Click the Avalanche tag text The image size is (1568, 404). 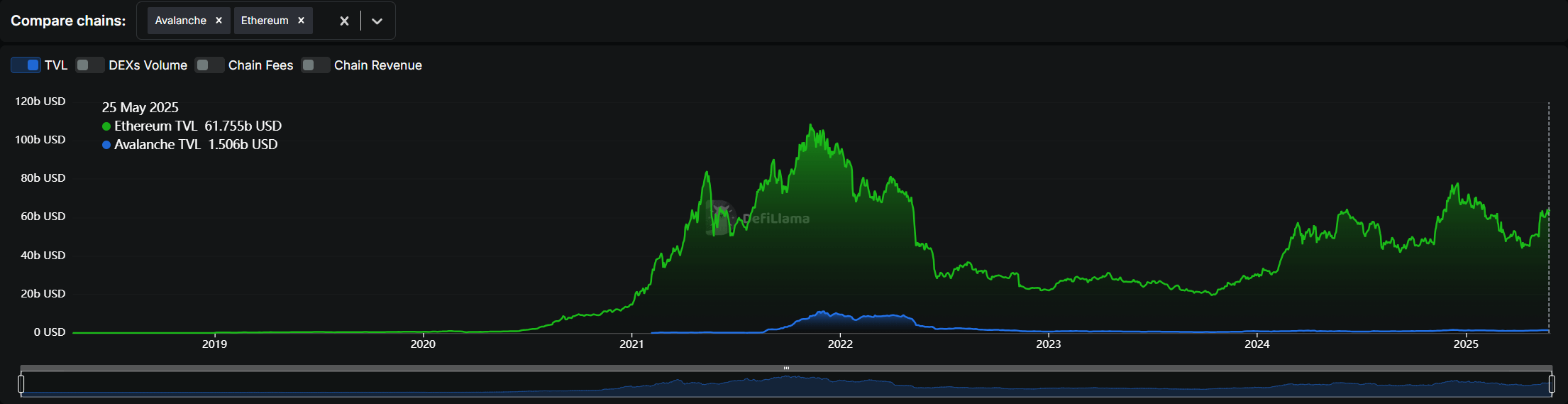[181, 21]
